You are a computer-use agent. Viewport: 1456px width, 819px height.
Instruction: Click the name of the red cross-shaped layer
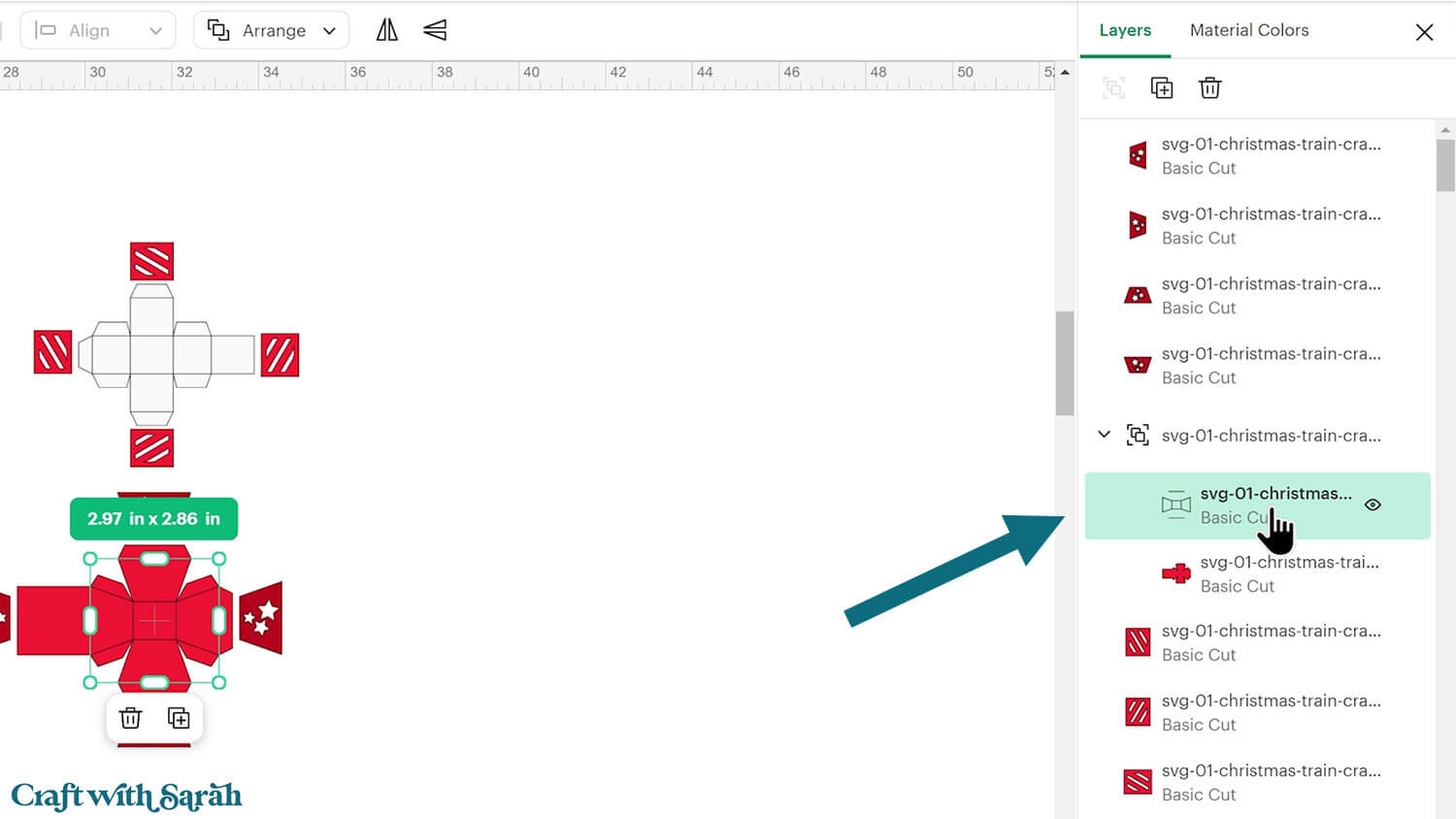tap(1289, 562)
